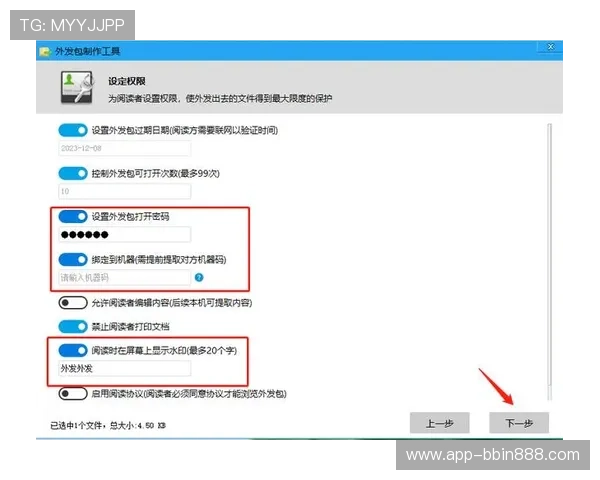The image size is (600, 480).
Task: Click the 上一步 button
Action: (440, 423)
